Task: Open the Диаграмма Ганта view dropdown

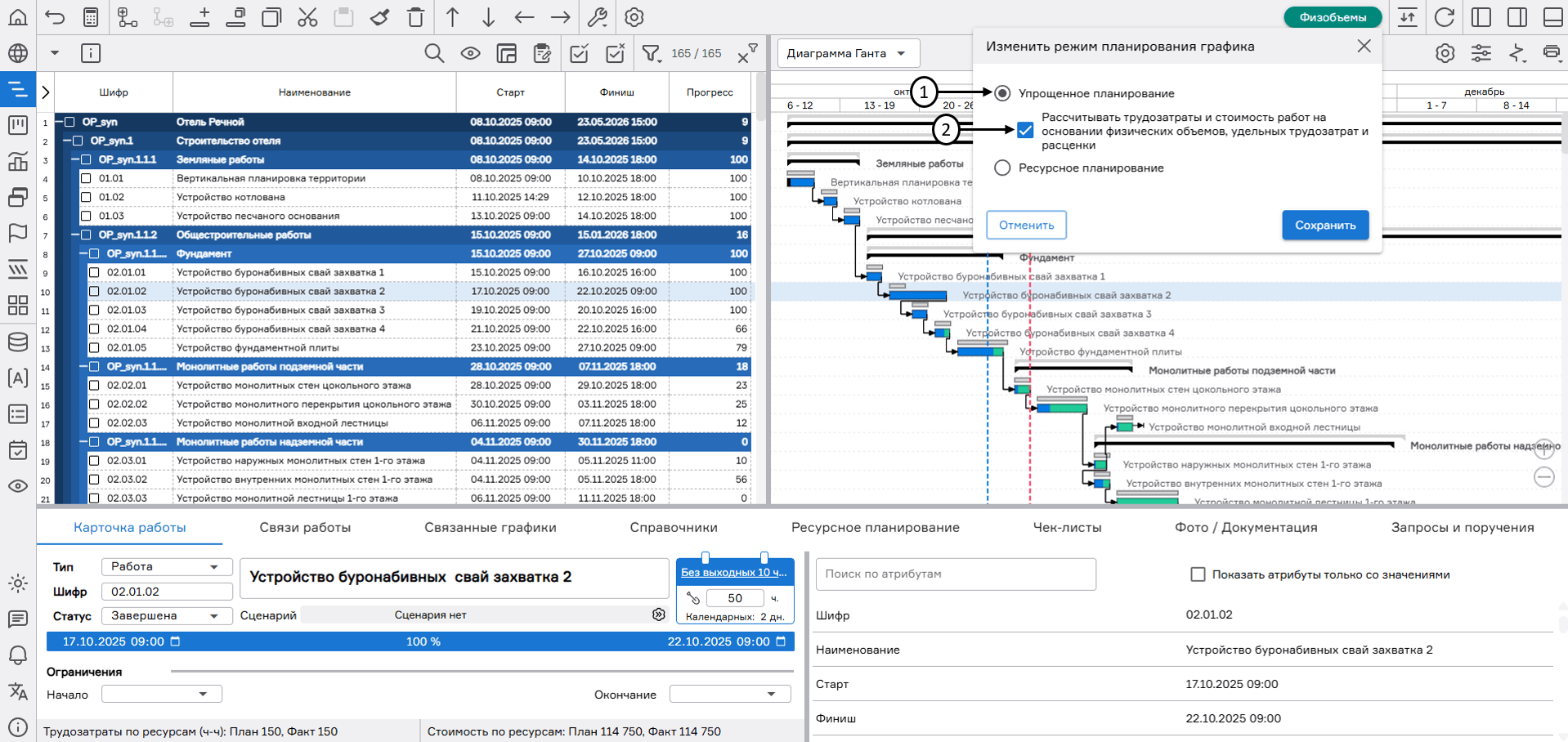Action: click(847, 54)
